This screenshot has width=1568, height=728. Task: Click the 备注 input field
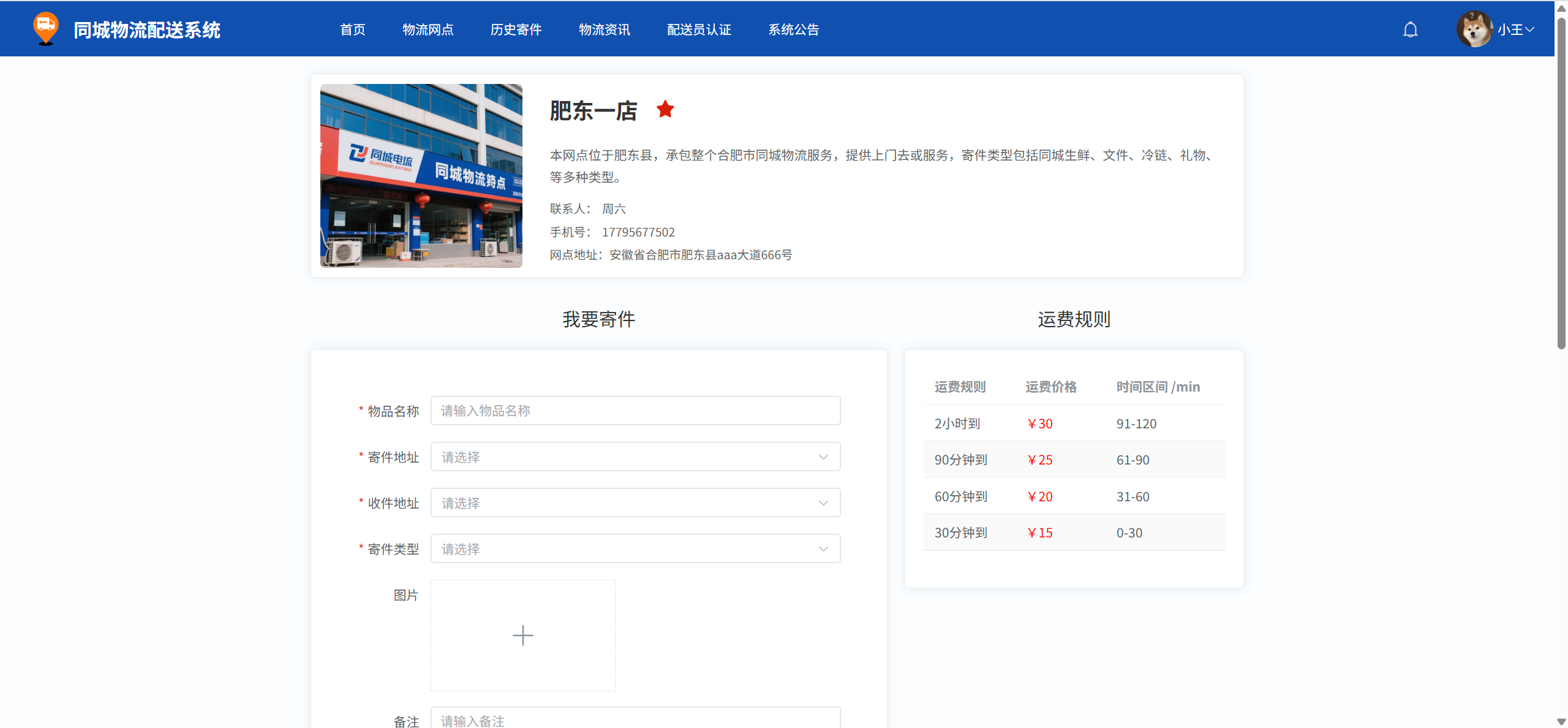click(x=635, y=720)
